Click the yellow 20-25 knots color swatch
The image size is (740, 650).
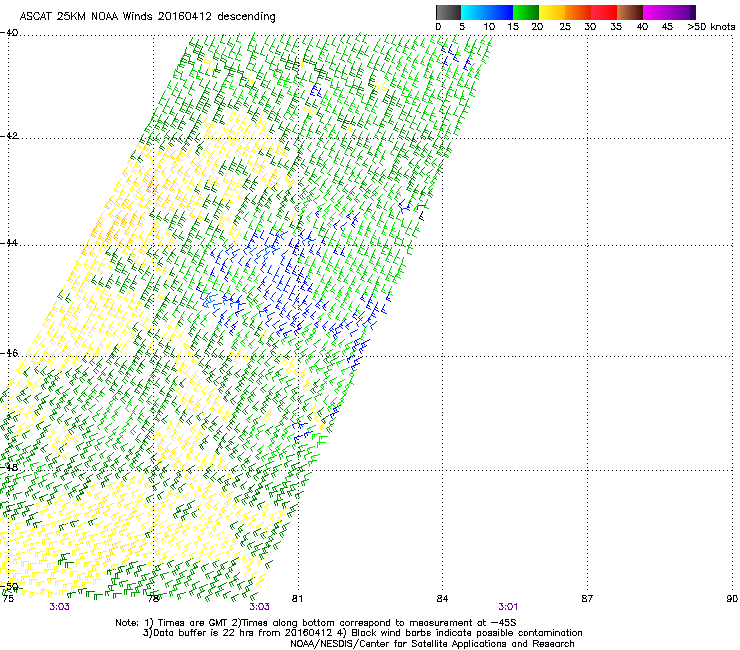point(552,12)
